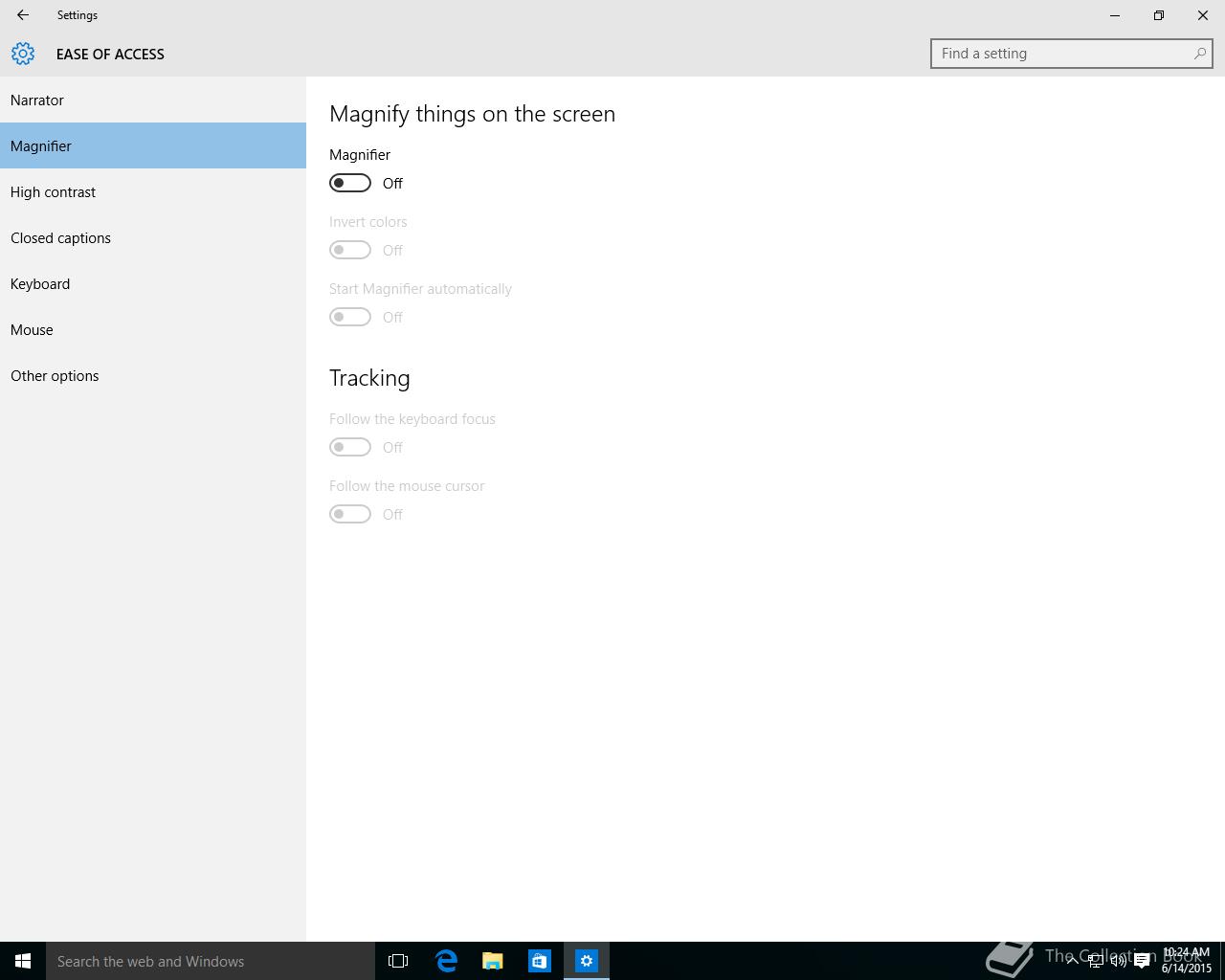Viewport: 1225px width, 980px height.
Task: Minimize the Settings window
Action: pyautogui.click(x=1115, y=15)
